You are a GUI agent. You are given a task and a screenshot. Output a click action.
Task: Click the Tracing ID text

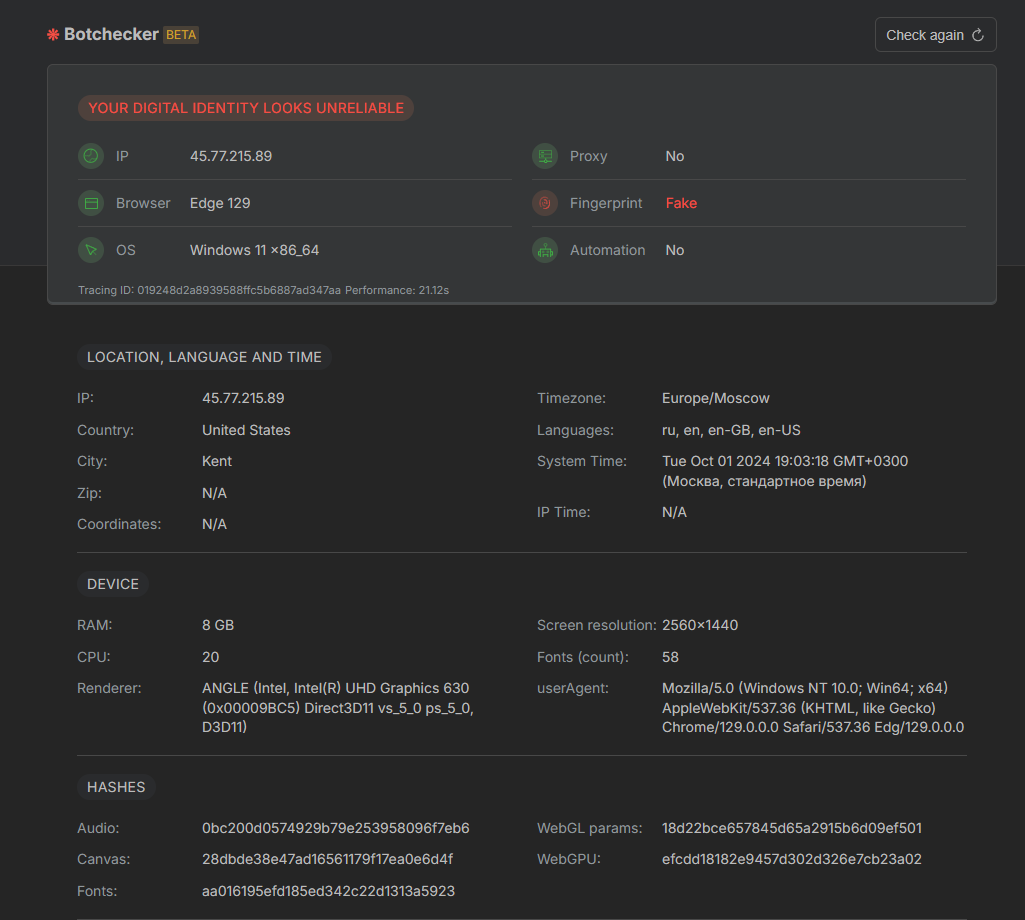click(209, 290)
